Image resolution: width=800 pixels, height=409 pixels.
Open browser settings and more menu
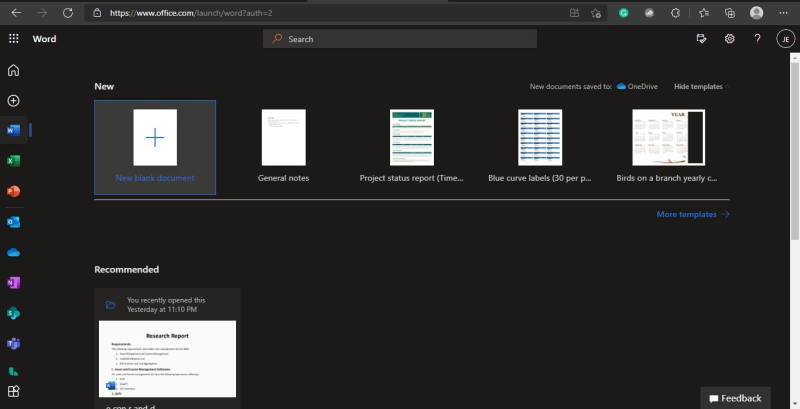784,13
